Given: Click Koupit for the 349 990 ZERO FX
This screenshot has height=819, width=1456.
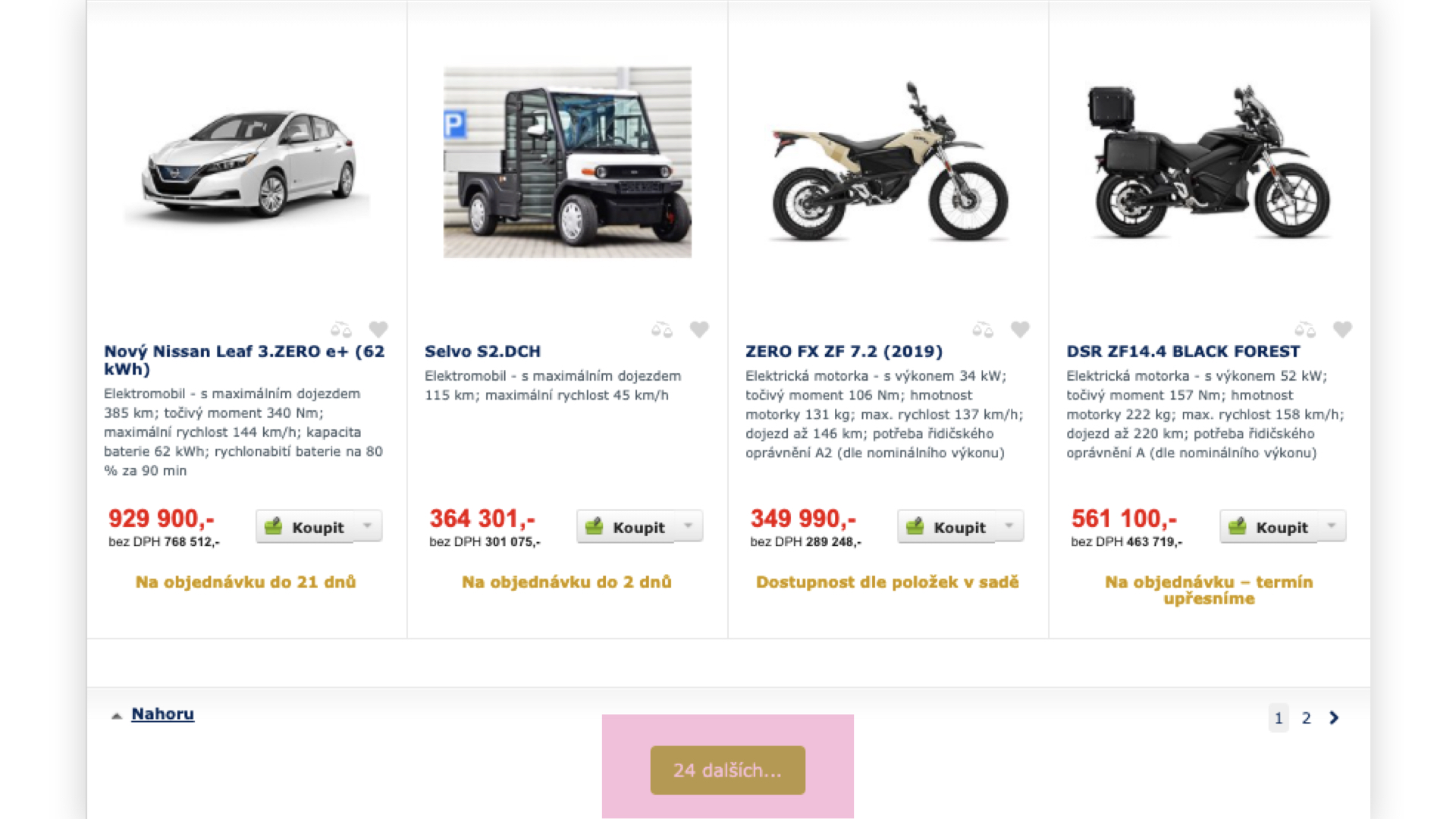Looking at the screenshot, I should [x=946, y=526].
